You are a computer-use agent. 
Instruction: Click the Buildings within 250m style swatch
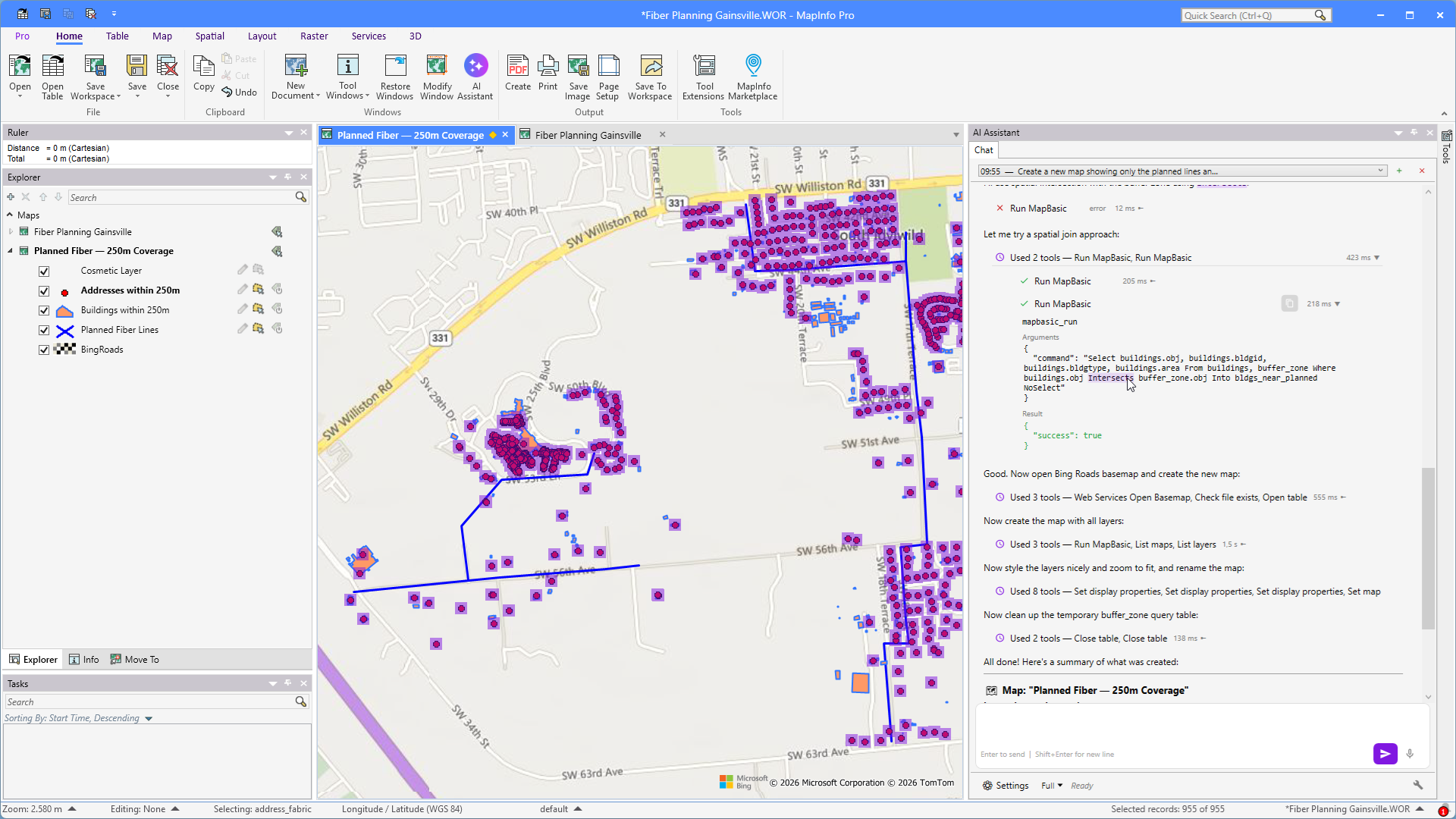click(x=65, y=311)
